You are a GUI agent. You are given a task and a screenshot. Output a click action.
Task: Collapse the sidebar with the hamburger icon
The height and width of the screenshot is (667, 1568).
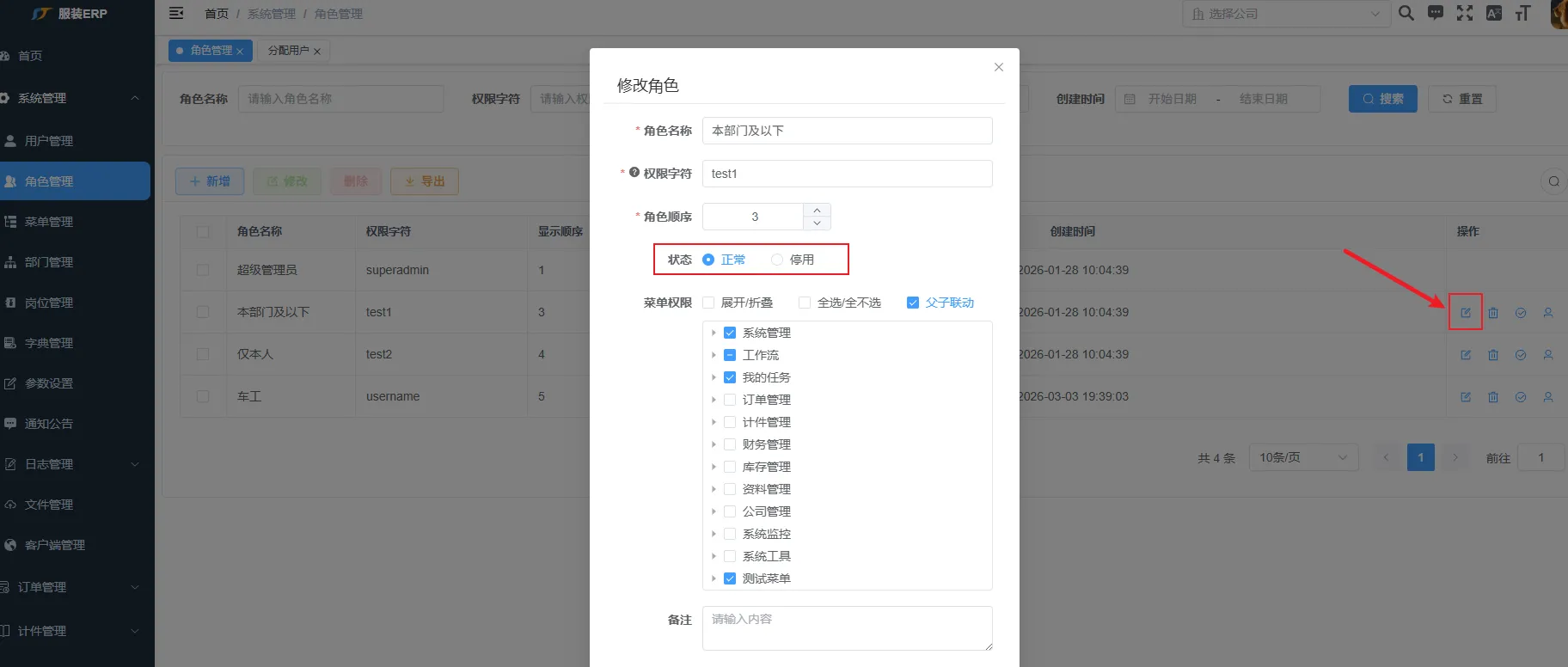[176, 13]
